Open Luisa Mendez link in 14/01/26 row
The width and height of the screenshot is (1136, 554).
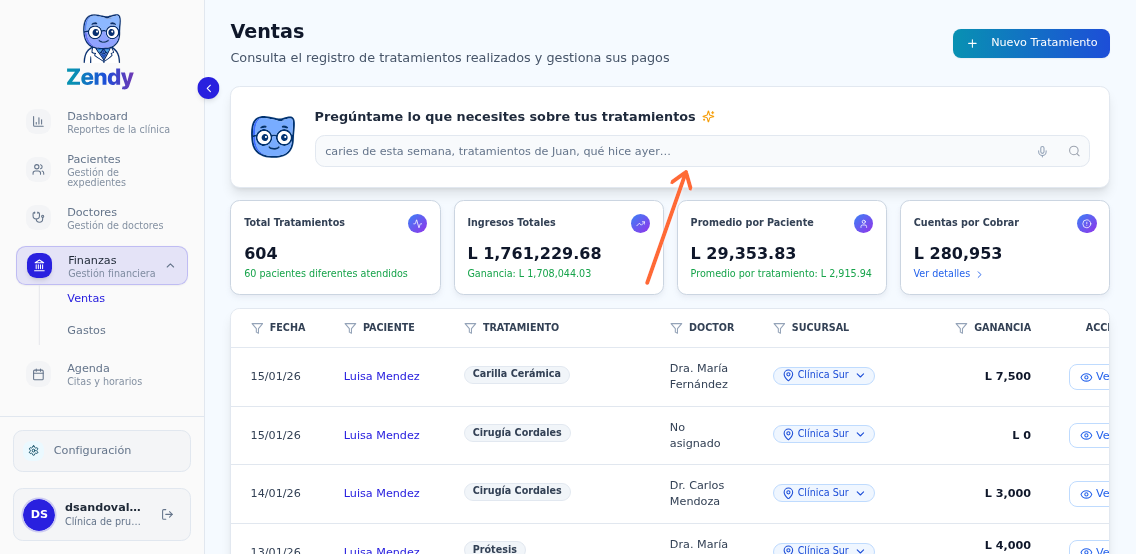coord(381,493)
